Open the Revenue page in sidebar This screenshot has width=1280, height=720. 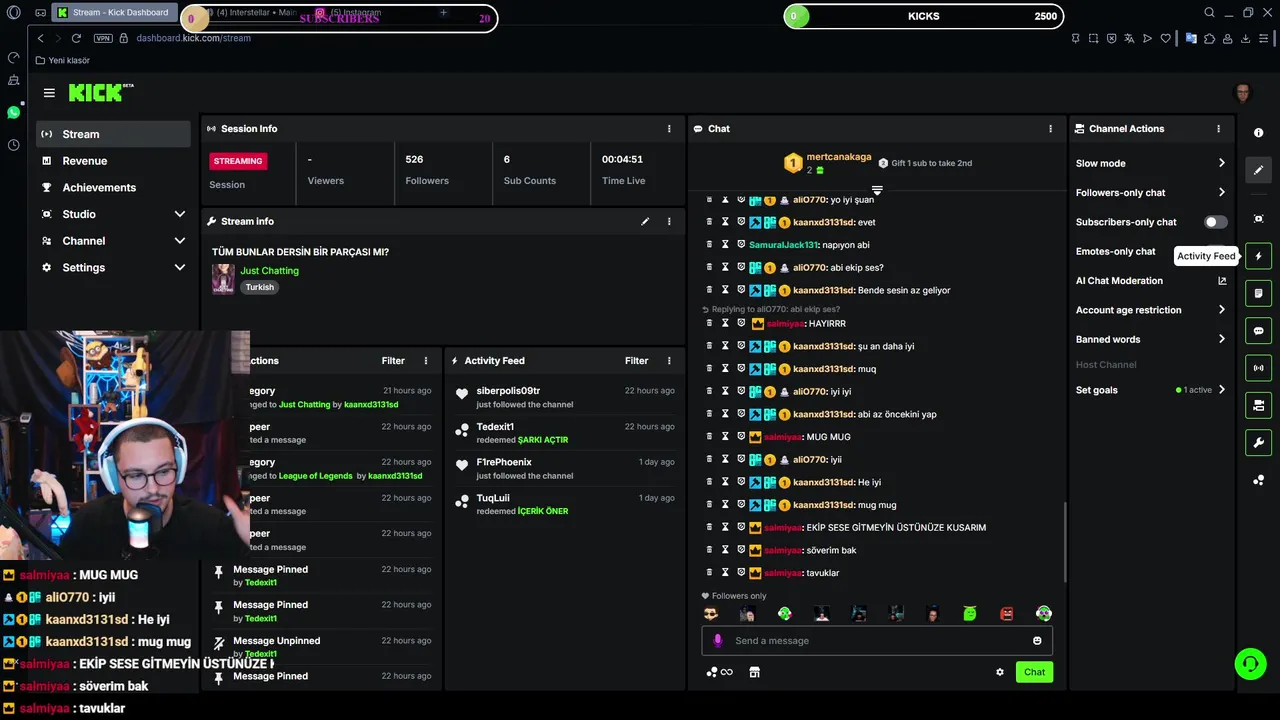tap(113, 161)
